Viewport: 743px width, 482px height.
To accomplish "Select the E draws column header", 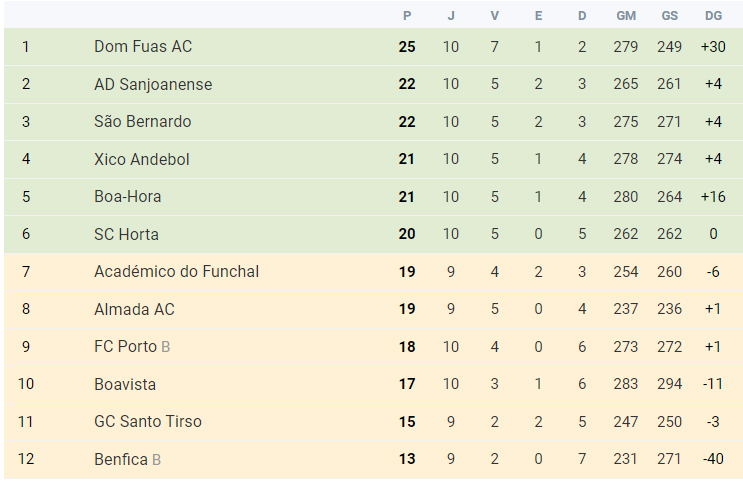I will (x=538, y=16).
